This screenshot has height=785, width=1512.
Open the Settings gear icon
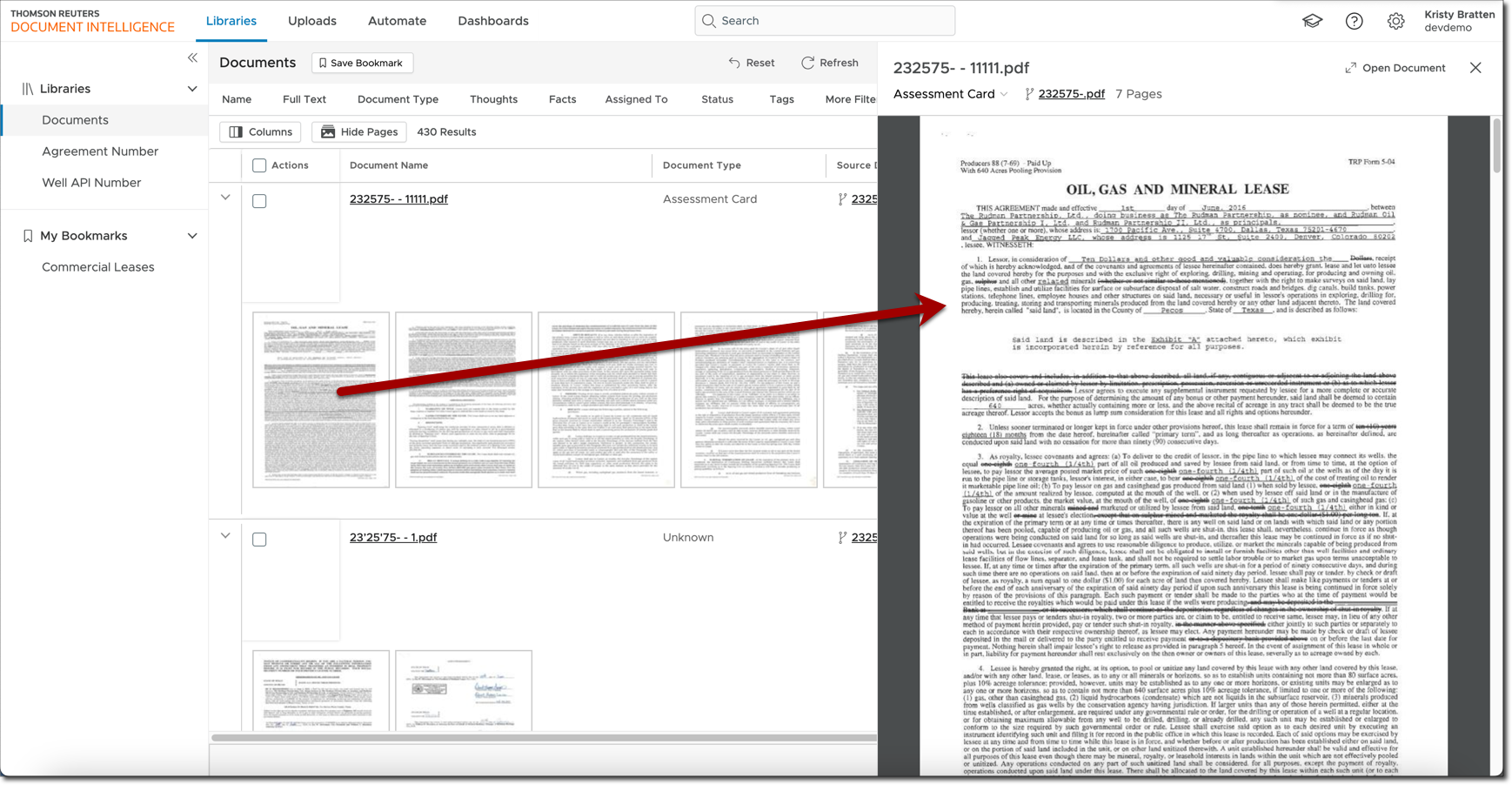(x=1395, y=20)
